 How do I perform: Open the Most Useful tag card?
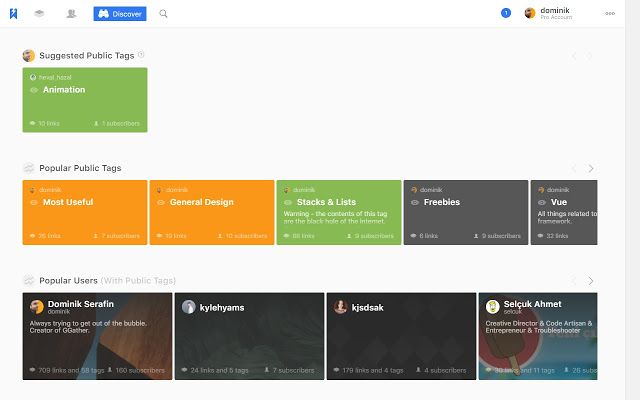tap(85, 213)
